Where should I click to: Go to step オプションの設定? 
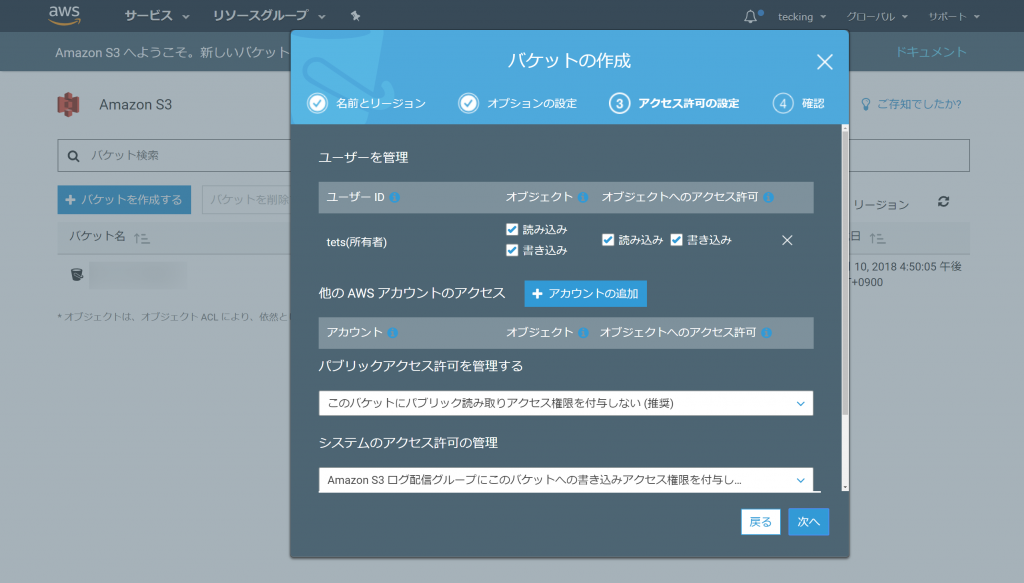518,103
